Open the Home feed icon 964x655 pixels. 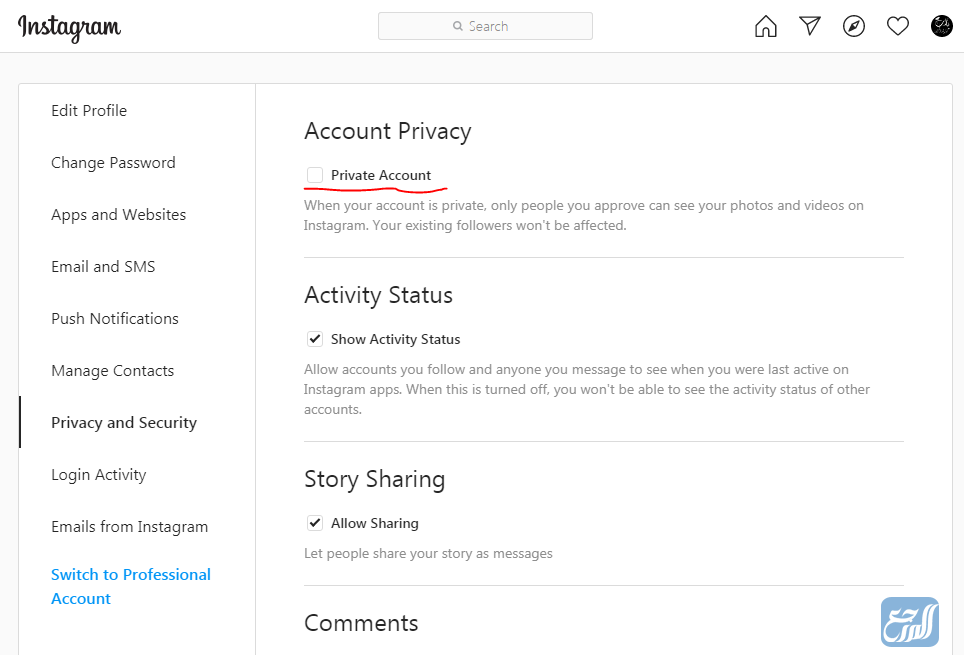[x=765, y=26]
